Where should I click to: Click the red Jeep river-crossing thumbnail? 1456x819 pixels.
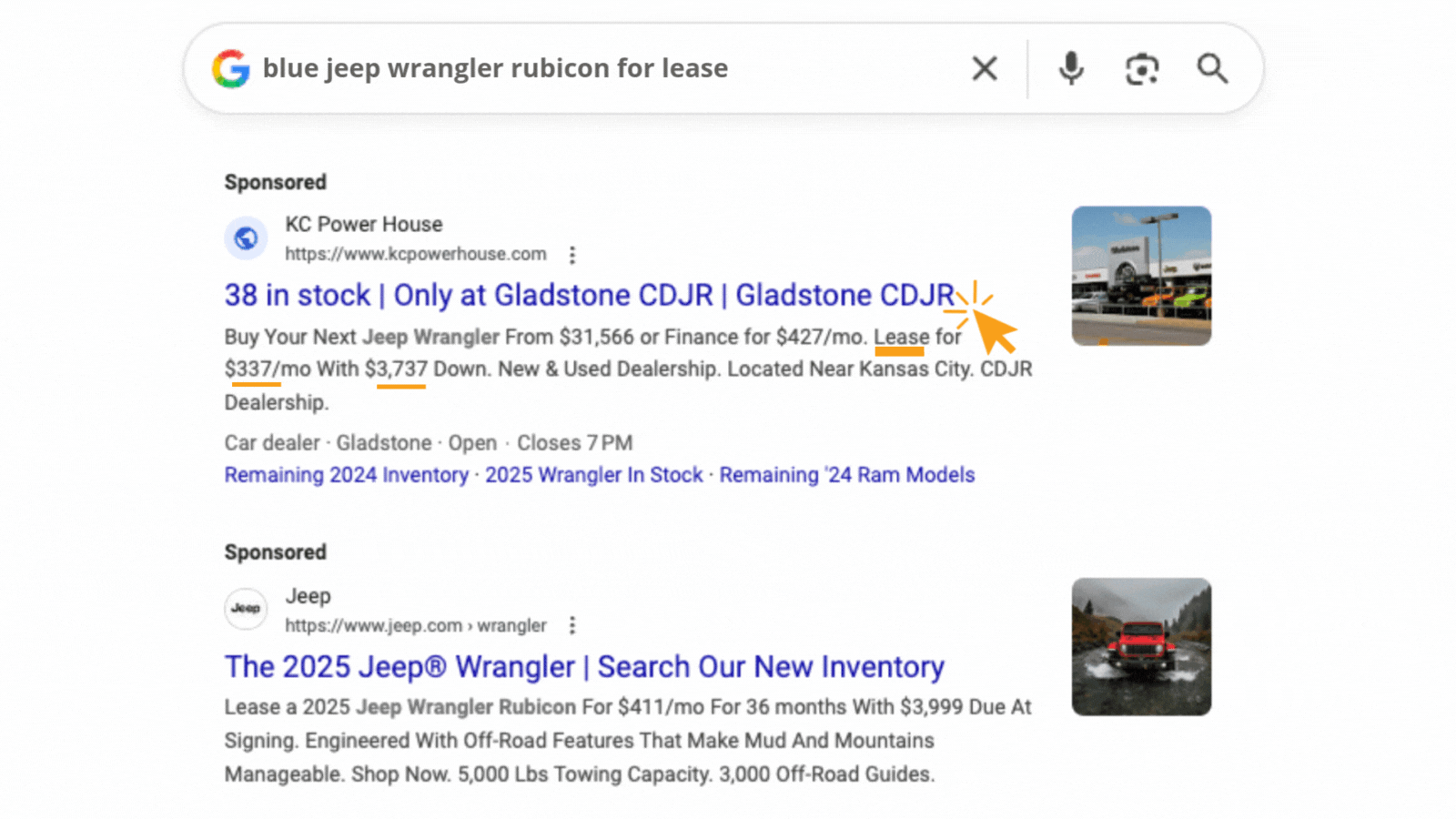1141,646
